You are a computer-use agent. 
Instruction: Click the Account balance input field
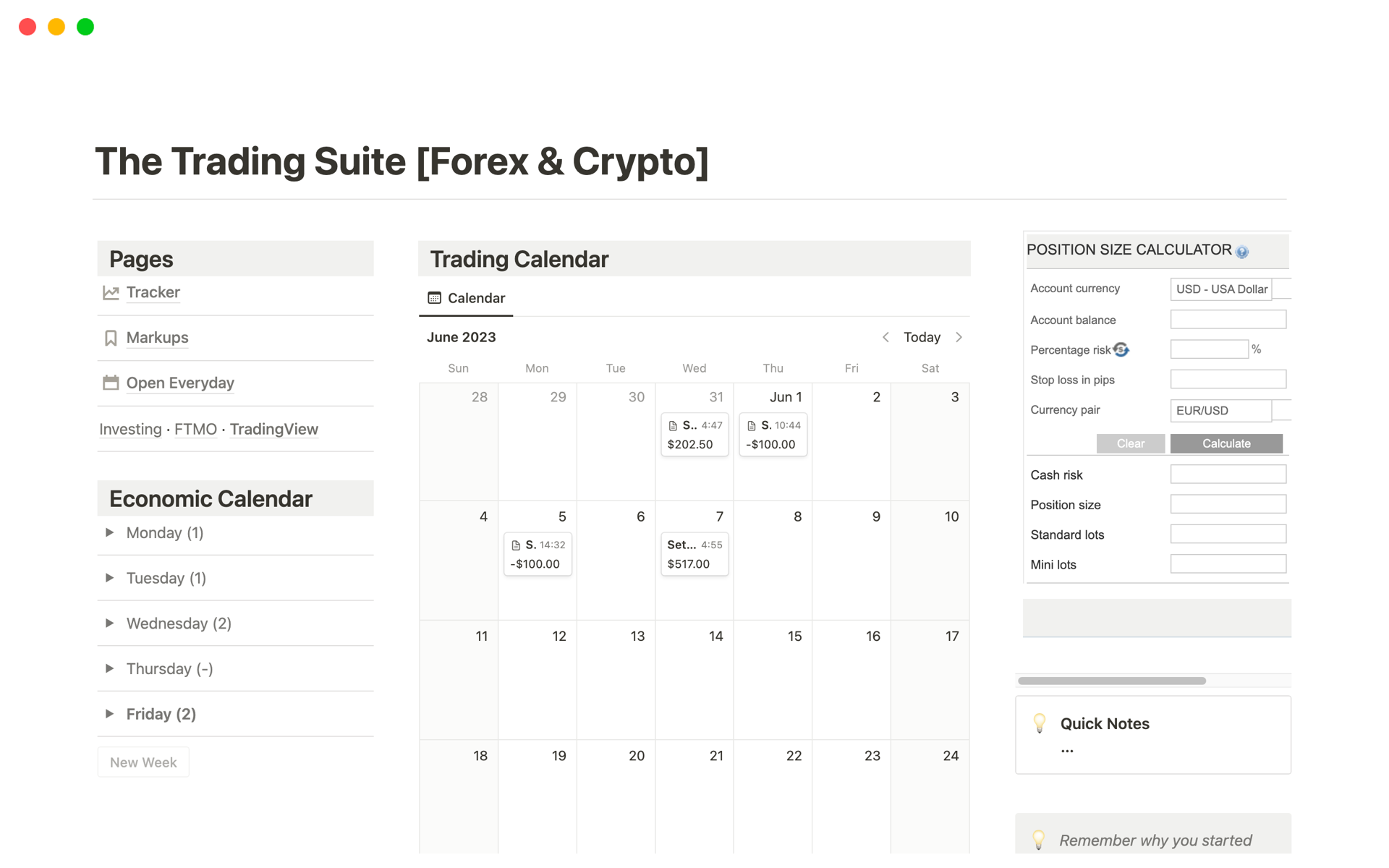[1228, 320]
